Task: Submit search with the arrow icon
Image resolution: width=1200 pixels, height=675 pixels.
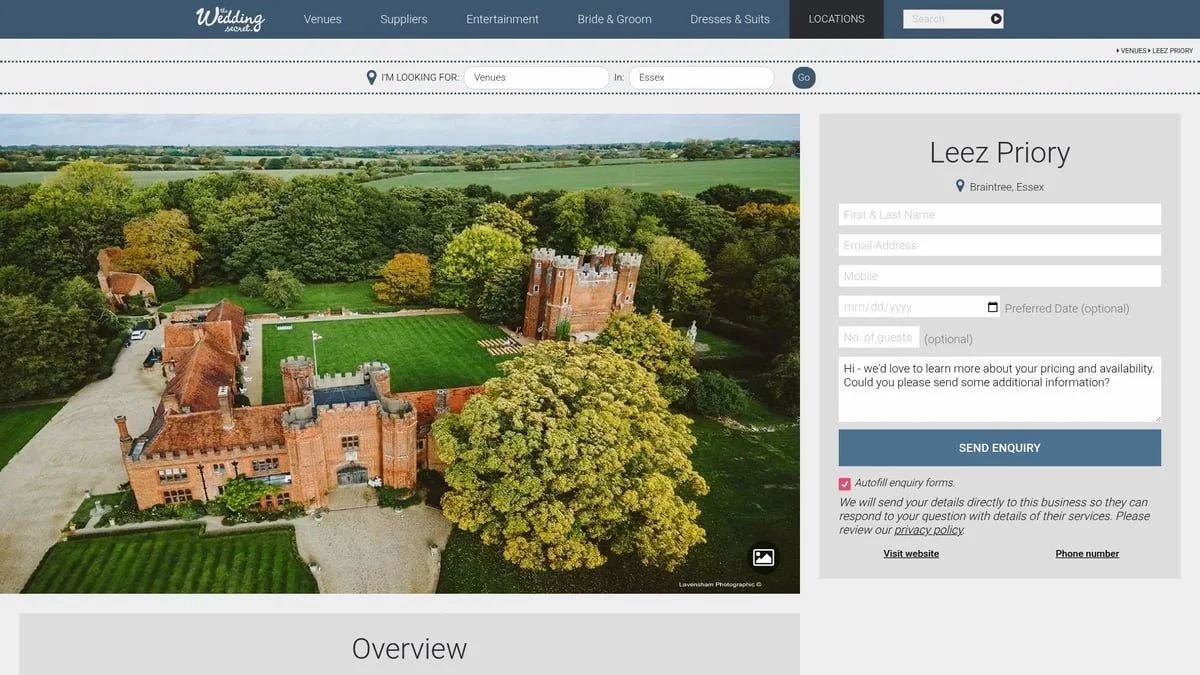Action: (x=996, y=19)
